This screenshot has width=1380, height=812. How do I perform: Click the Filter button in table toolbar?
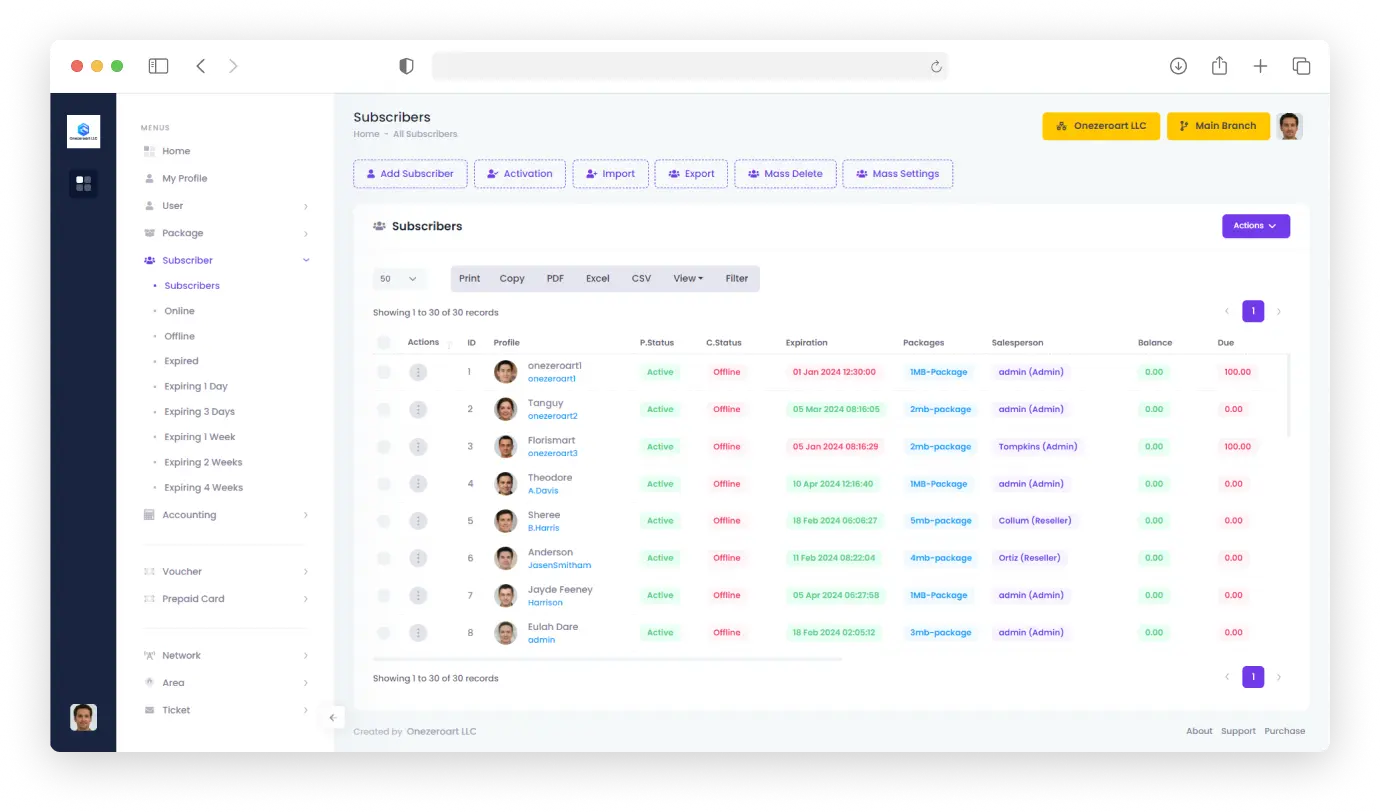pos(737,279)
